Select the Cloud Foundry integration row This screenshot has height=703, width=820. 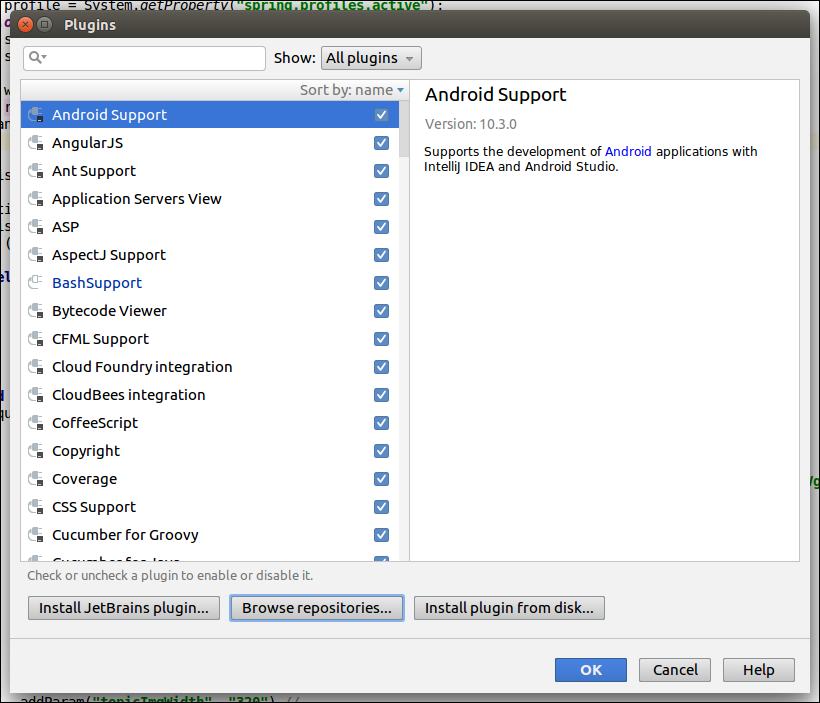point(210,367)
